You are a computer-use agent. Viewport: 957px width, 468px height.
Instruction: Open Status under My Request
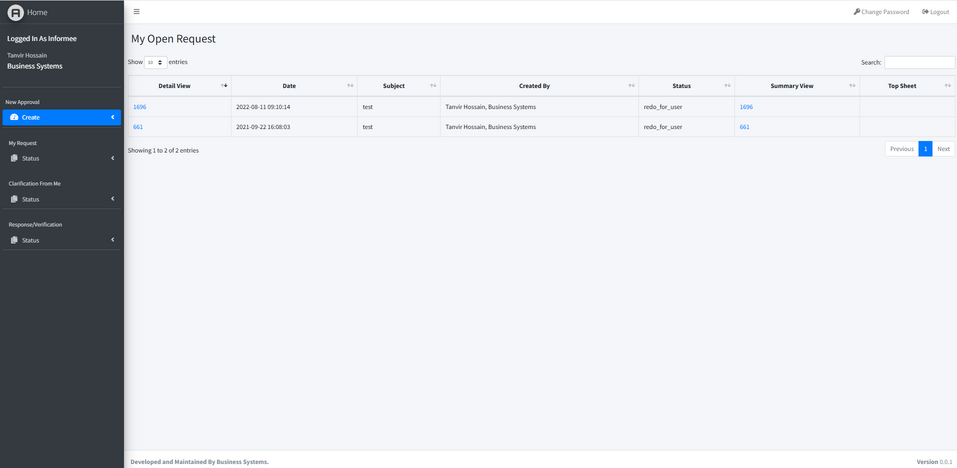click(62, 158)
